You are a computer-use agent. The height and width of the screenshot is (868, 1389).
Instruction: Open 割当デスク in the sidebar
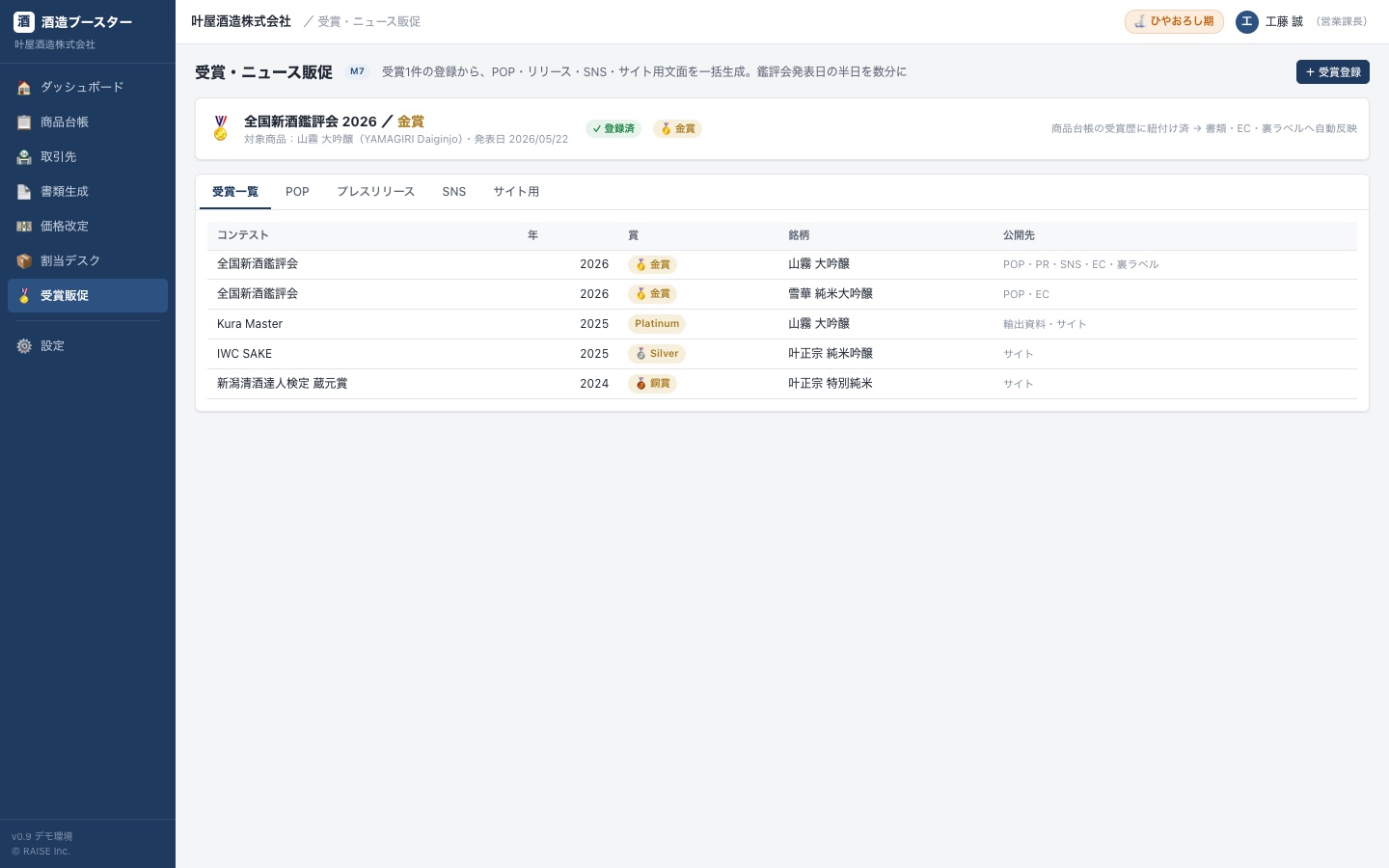pyautogui.click(x=88, y=260)
